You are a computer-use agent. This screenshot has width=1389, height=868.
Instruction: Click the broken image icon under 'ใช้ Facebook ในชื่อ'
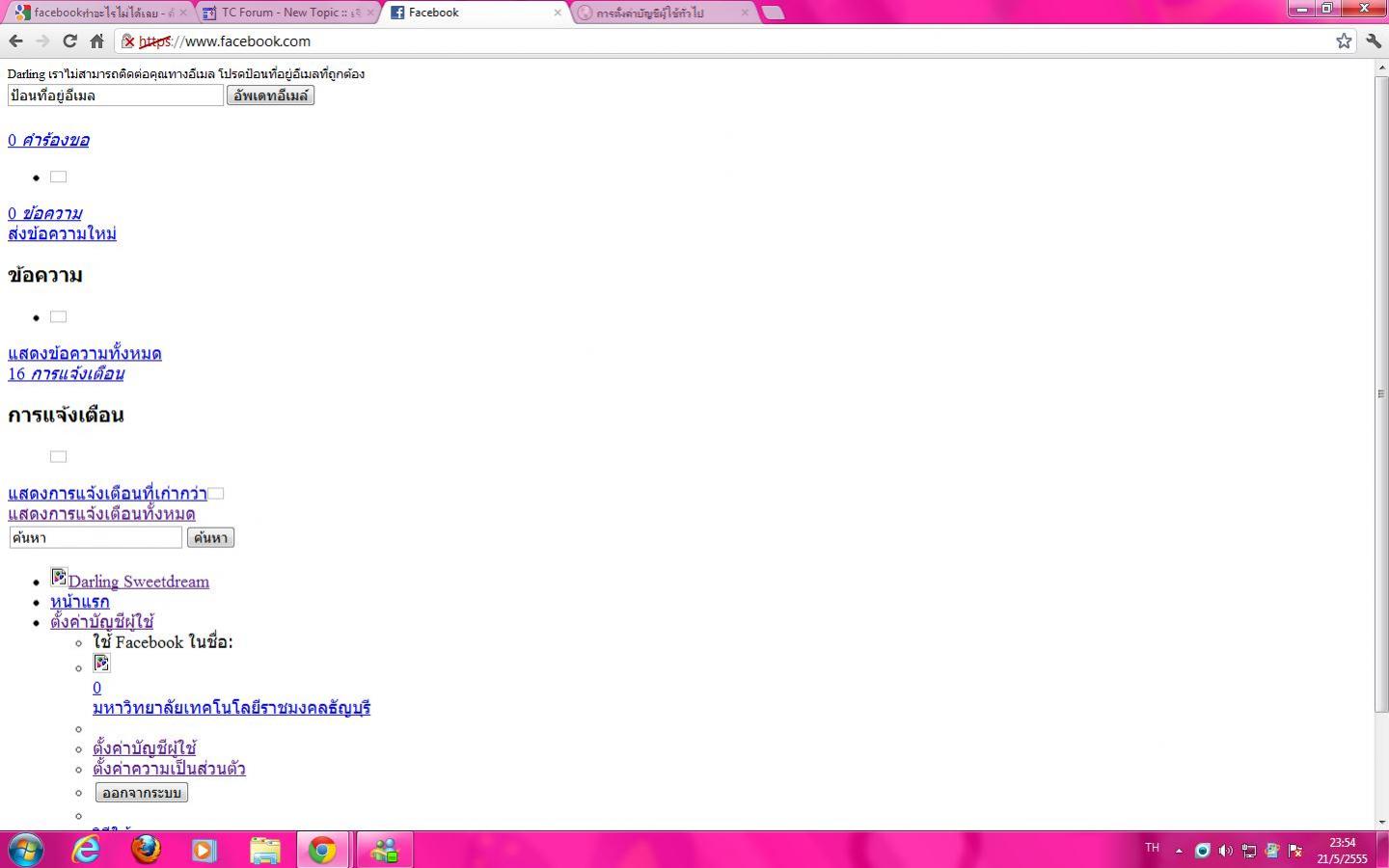[101, 663]
